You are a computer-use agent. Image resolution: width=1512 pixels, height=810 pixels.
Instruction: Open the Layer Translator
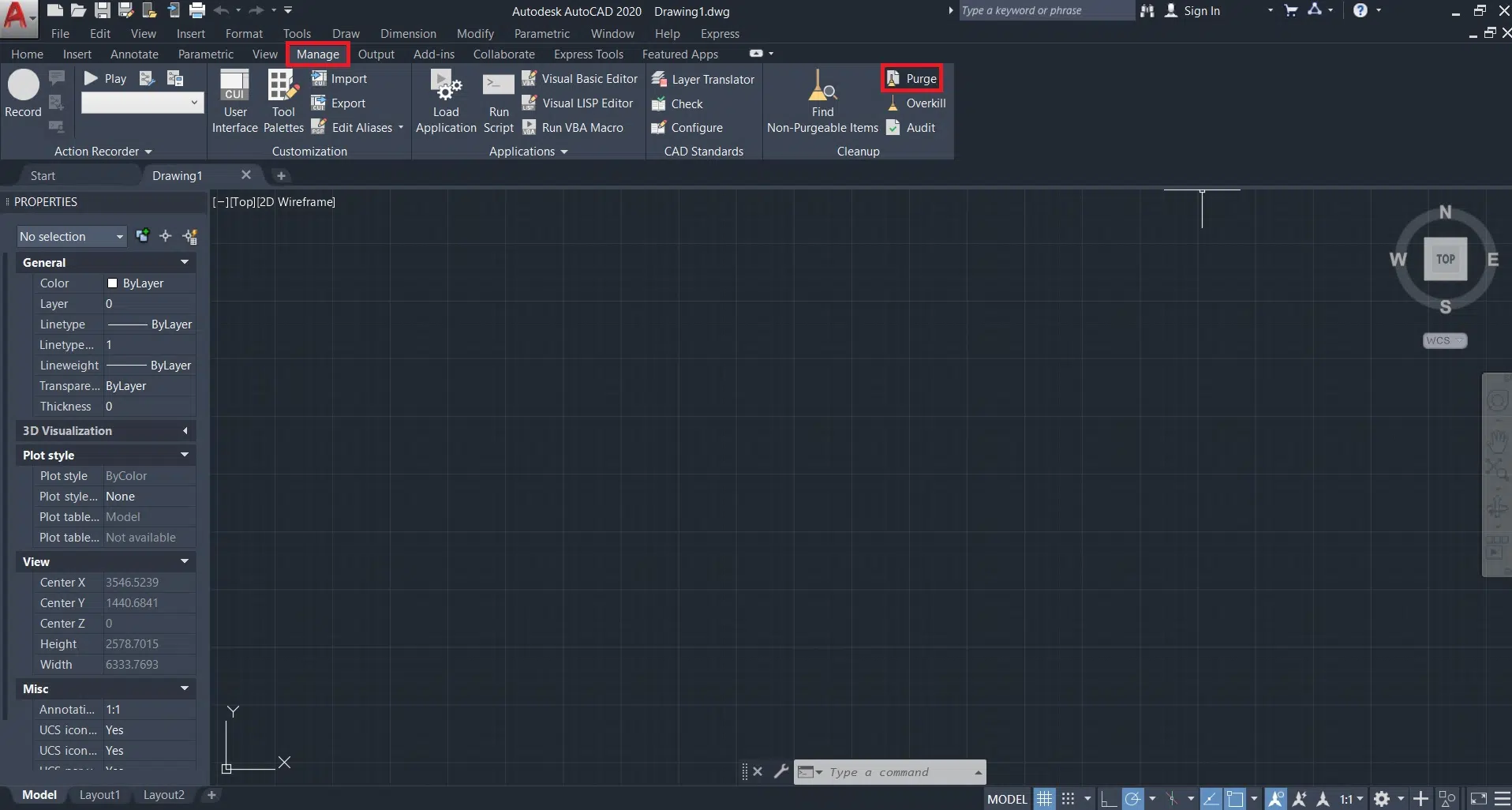coord(703,80)
